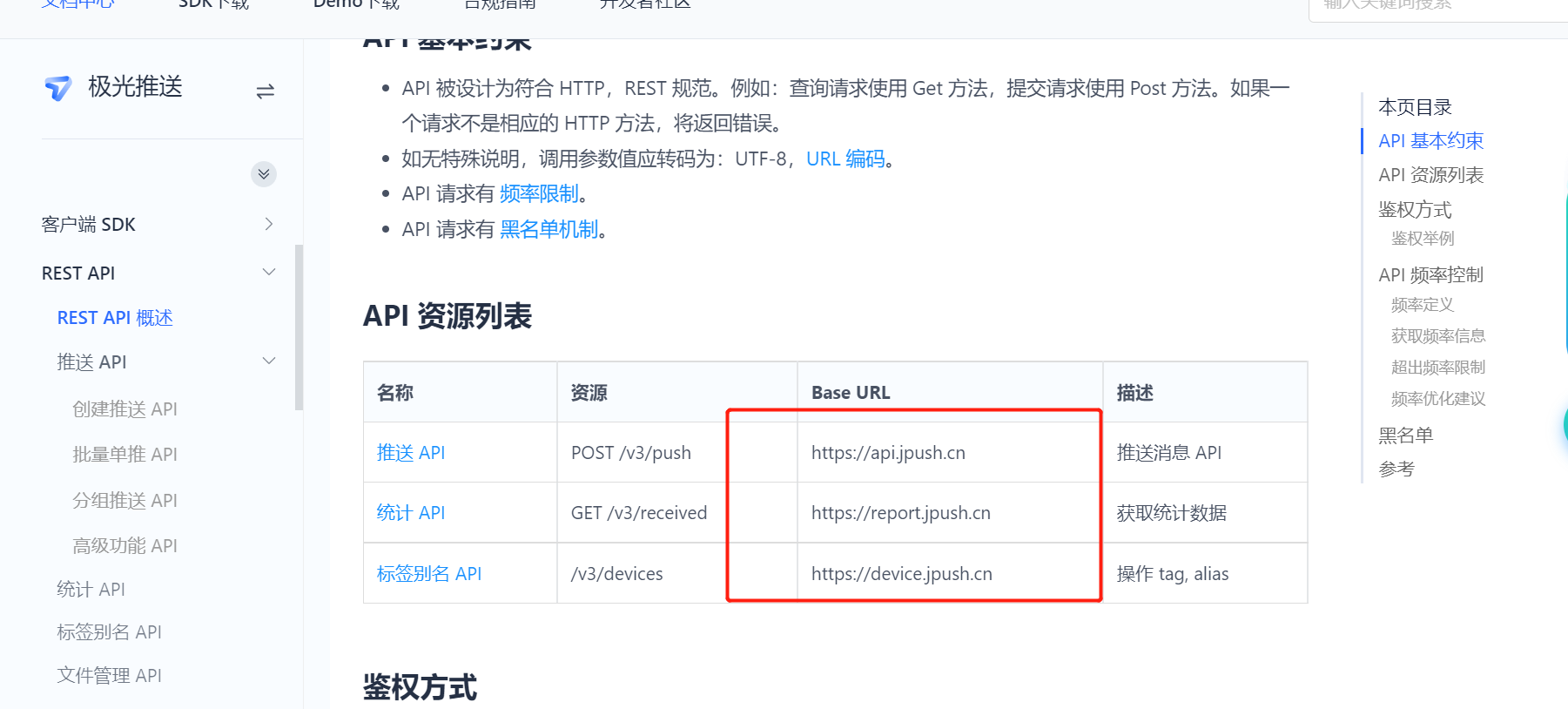Open 批量单推 API sidebar item

[125, 454]
